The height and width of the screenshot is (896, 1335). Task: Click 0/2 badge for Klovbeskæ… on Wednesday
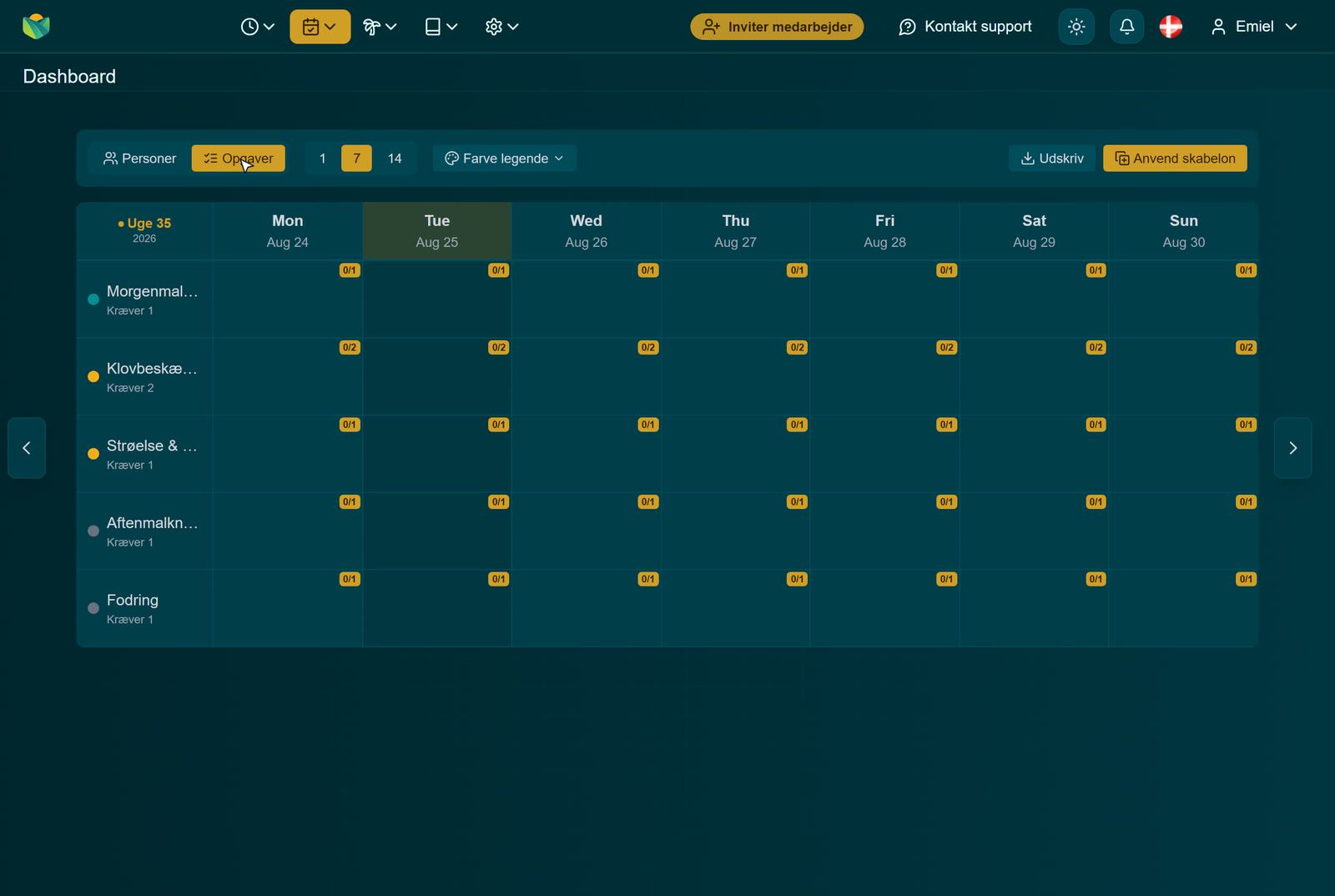tap(647, 347)
